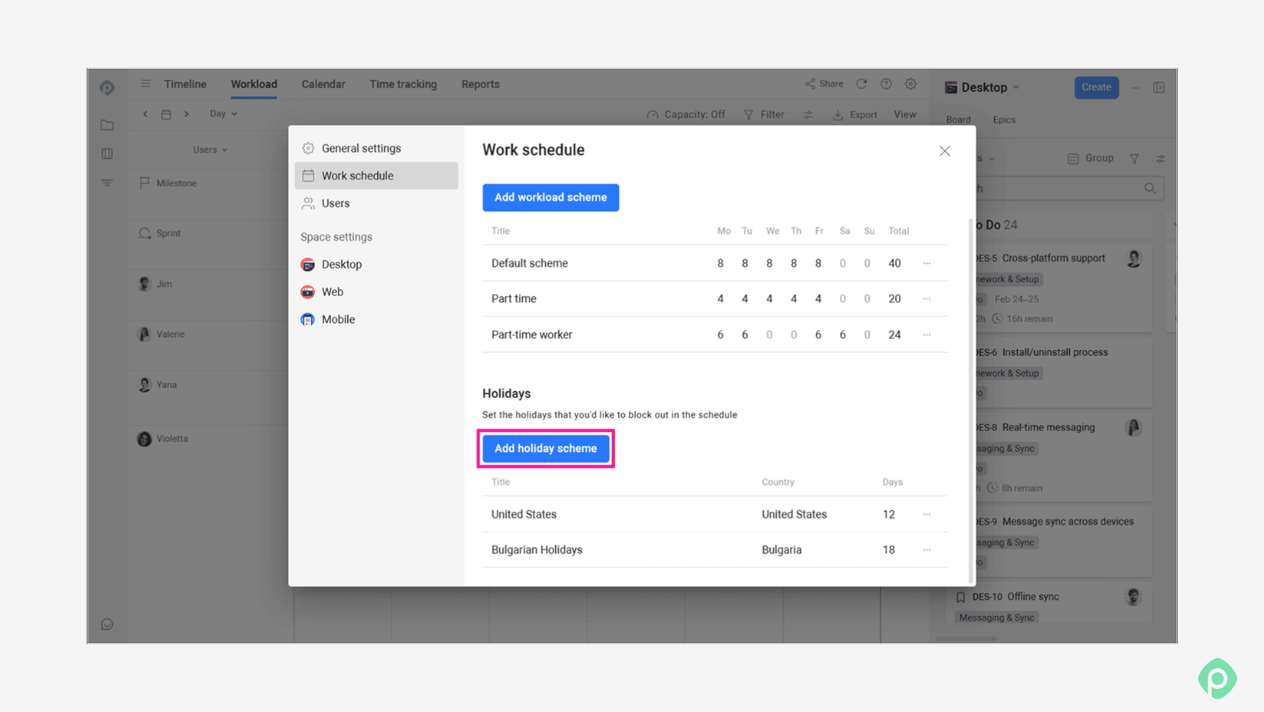Click the more options dots beside Create

point(1135,88)
